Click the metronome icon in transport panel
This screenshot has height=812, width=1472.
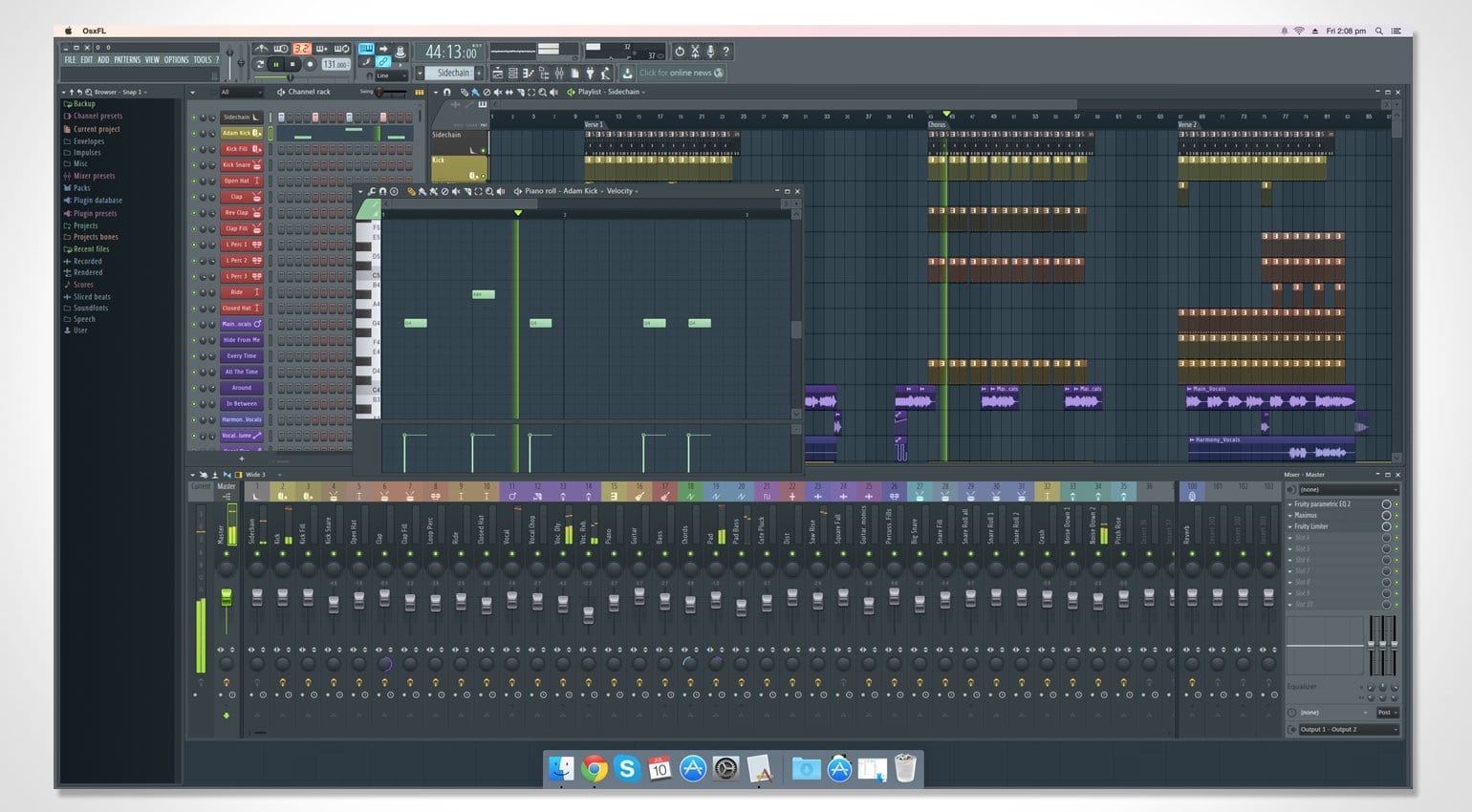pyautogui.click(x=261, y=49)
